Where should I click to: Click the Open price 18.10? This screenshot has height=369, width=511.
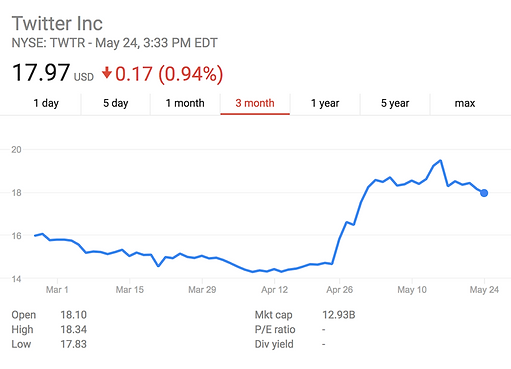click(73, 315)
